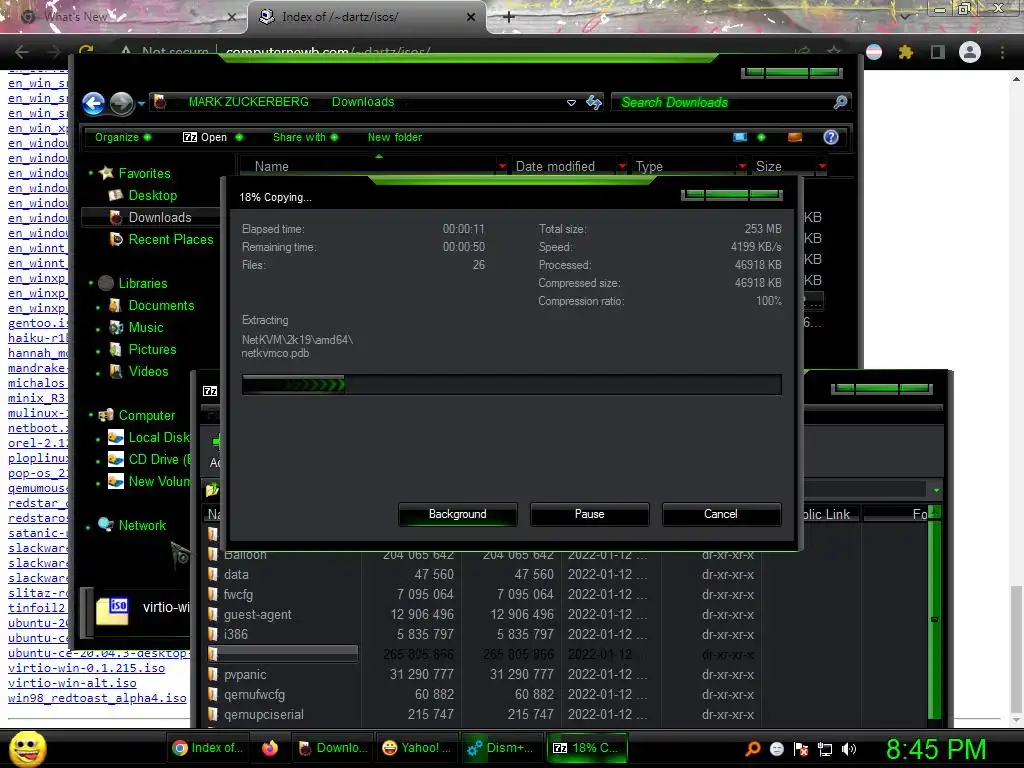Image resolution: width=1024 pixels, height=768 pixels.
Task: Click the search magnifier in the system tray
Action: 753,748
